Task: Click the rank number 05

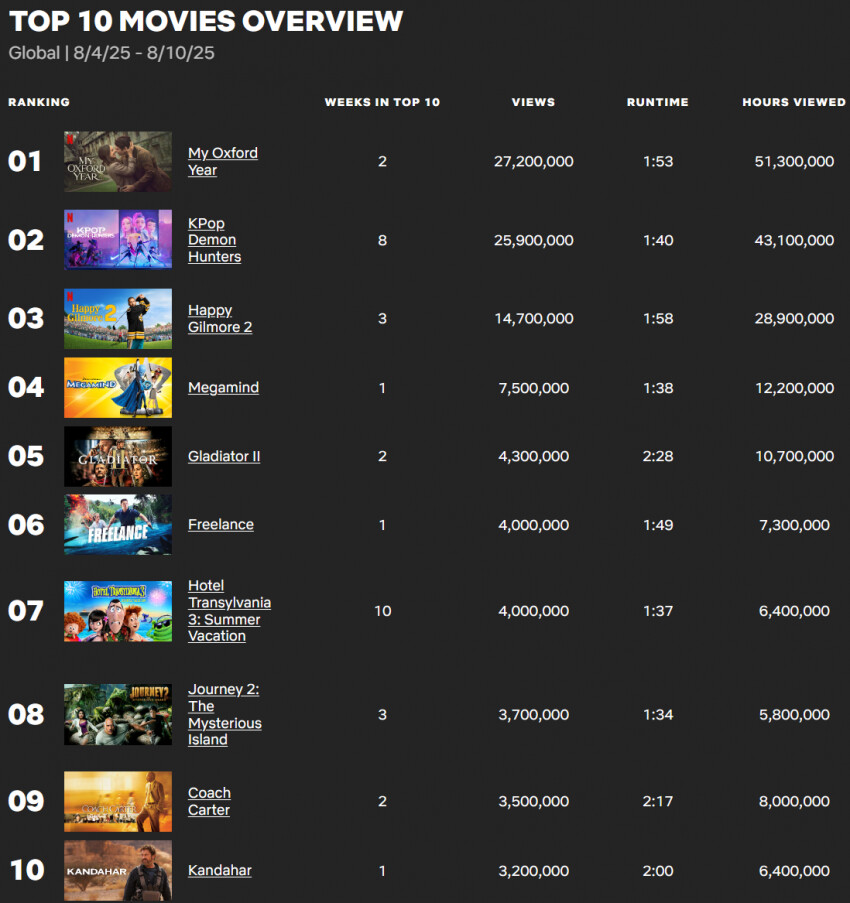Action: pyautogui.click(x=26, y=456)
